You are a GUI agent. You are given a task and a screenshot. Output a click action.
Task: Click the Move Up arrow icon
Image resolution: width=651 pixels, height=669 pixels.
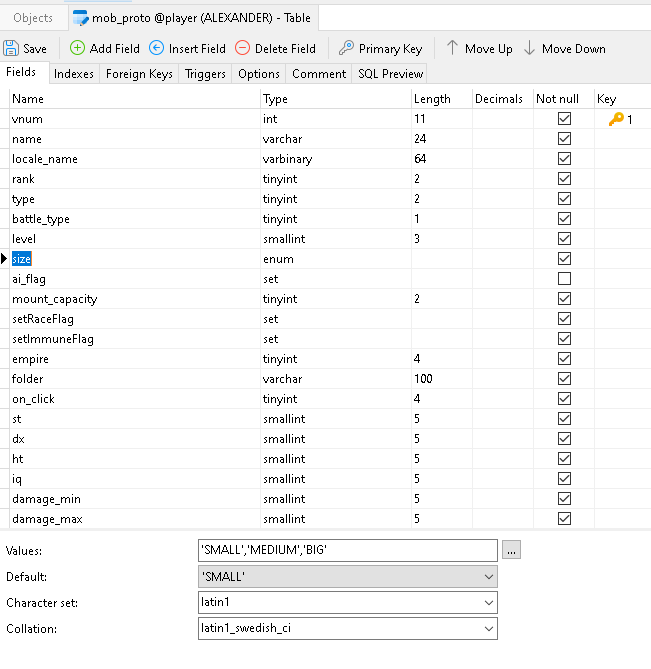452,48
